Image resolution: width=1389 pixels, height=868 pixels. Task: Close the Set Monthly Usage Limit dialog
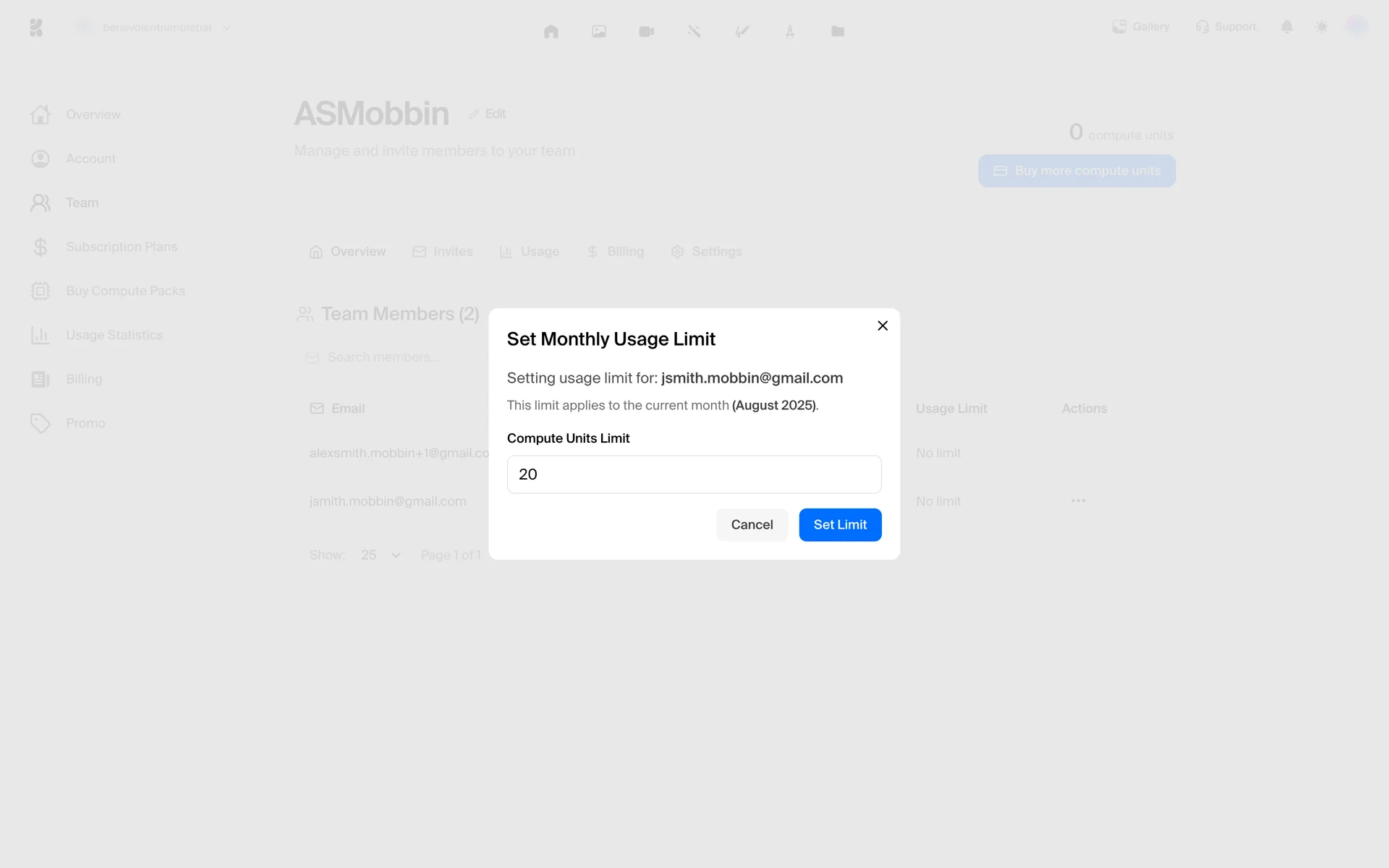[x=882, y=325]
